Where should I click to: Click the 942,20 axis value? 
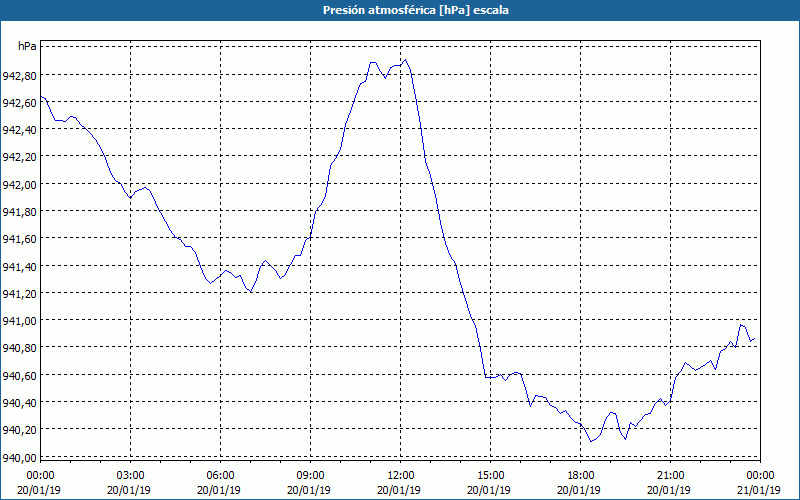pos(19,157)
